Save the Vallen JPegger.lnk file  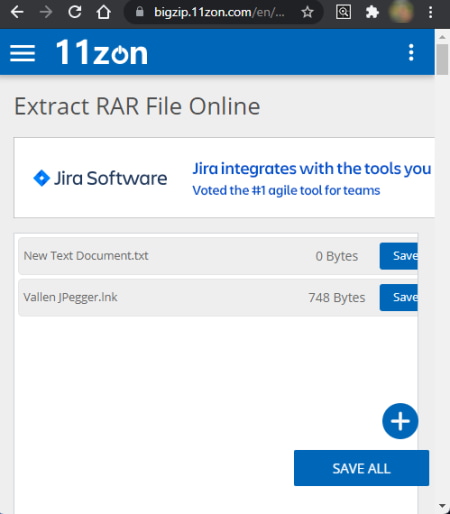point(399,297)
